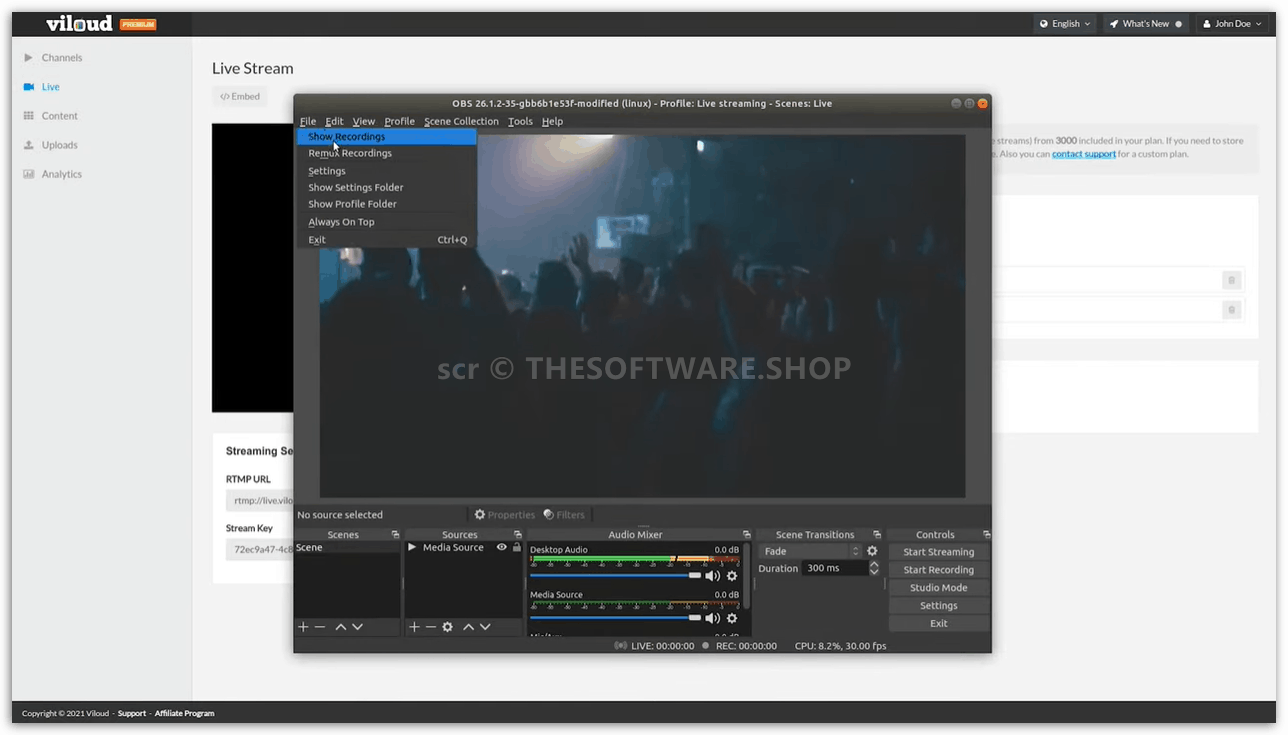Choose Remux Recordings in the File menu
The width and height of the screenshot is (1288, 735).
tap(386, 153)
